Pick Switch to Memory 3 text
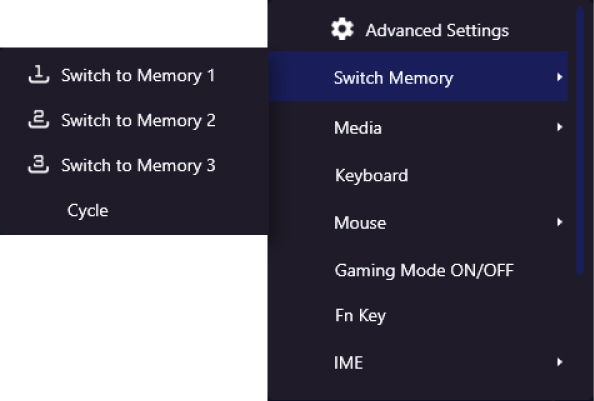Screen dimensions: 594x401 [x=138, y=165]
